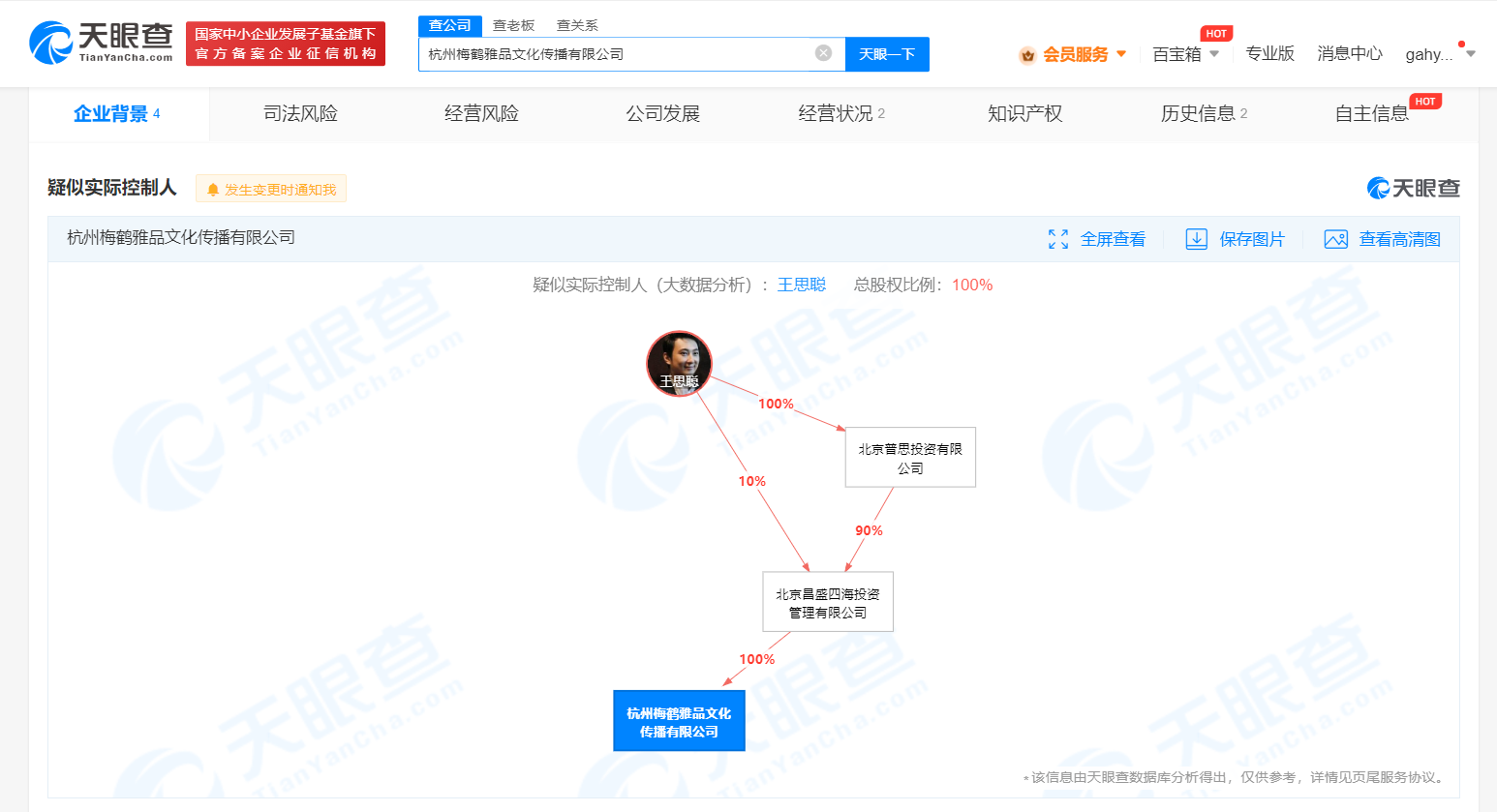Click the bell icon on 发生变更时通知我
The height and width of the screenshot is (812, 1497).
pyautogui.click(x=211, y=188)
